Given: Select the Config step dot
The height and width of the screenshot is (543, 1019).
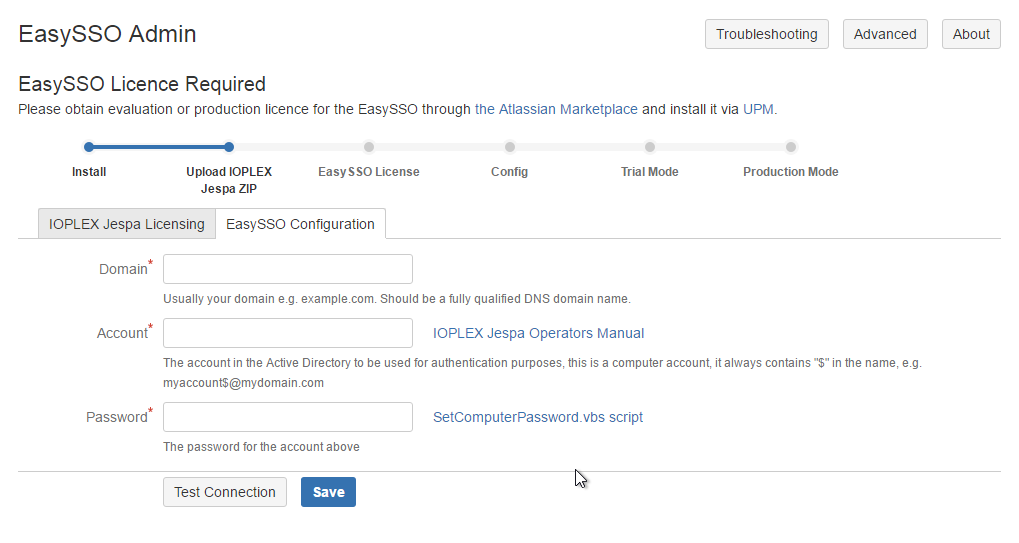Looking at the screenshot, I should tap(510, 147).
